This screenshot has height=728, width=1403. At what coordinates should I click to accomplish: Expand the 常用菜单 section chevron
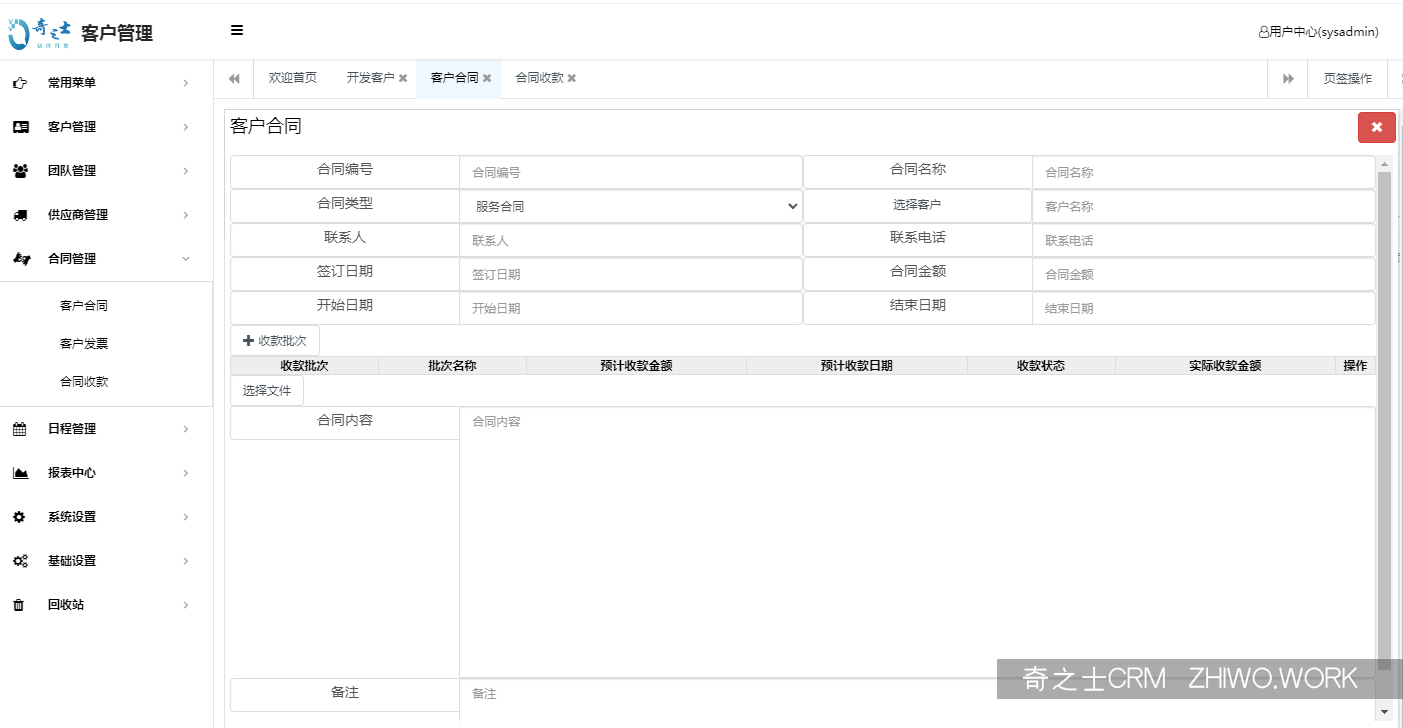[184, 82]
